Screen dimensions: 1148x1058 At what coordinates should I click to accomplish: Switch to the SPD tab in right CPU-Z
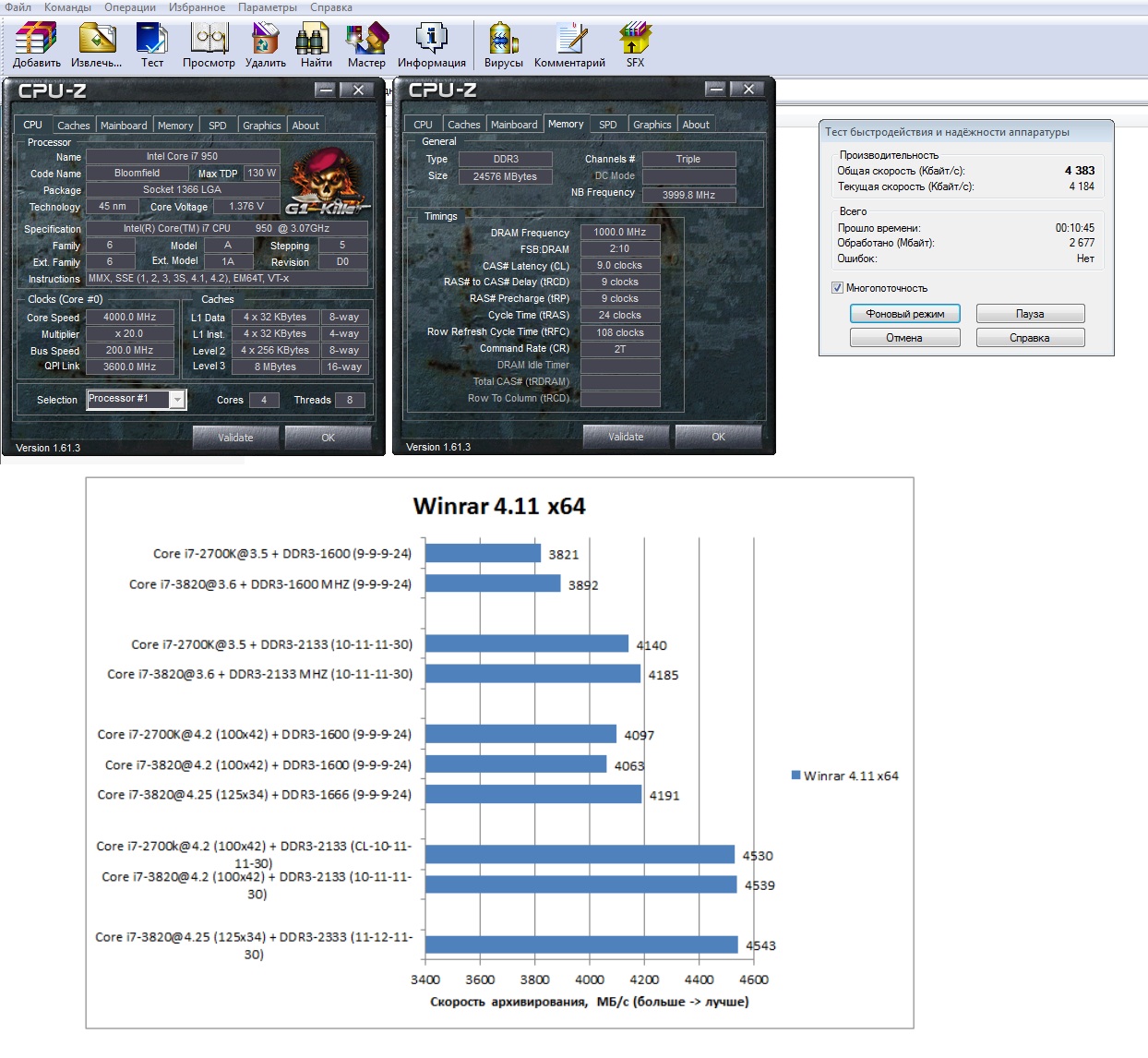click(607, 125)
